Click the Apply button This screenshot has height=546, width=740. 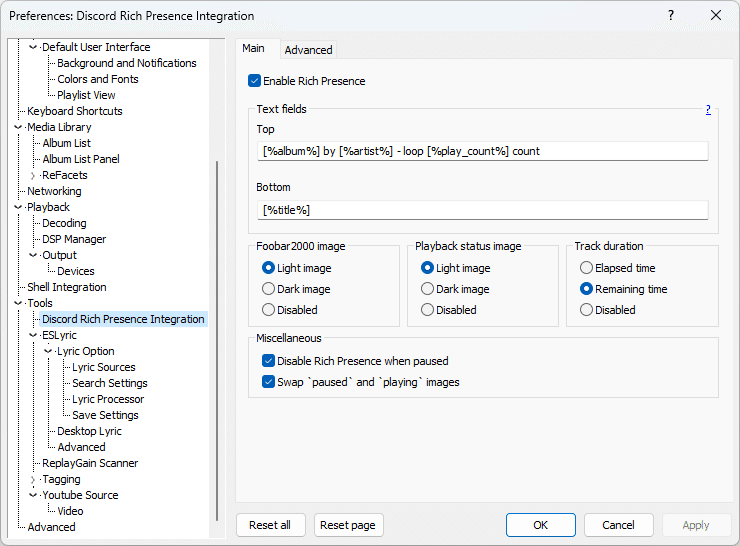[x=696, y=525]
